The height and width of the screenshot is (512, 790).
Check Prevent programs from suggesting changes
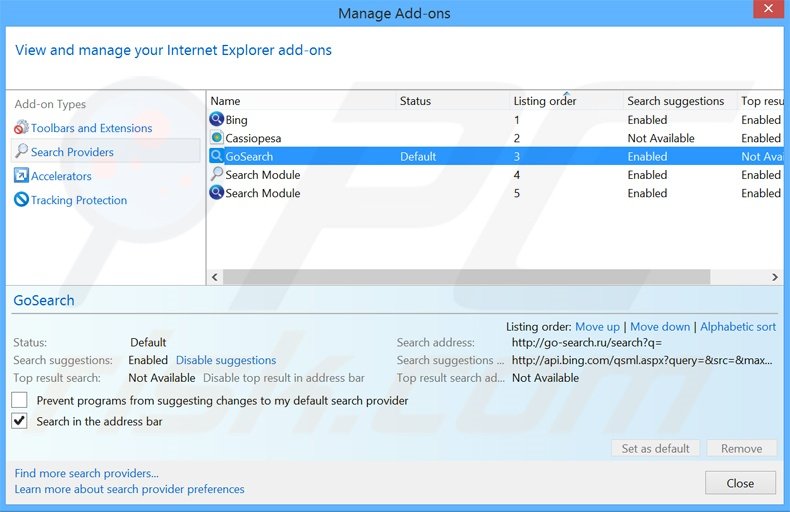[x=19, y=400]
